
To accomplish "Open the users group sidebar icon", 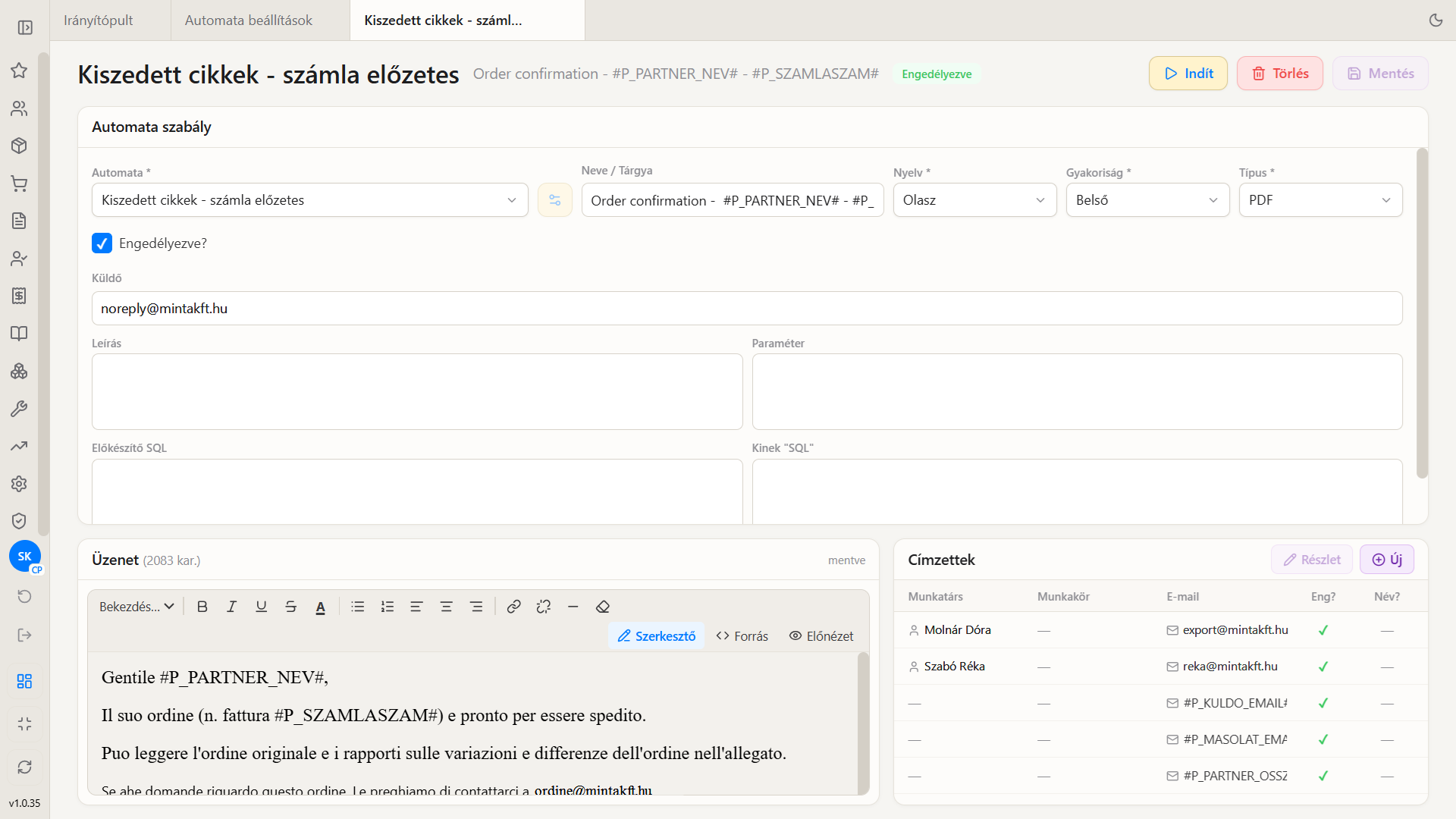I will coord(19,108).
